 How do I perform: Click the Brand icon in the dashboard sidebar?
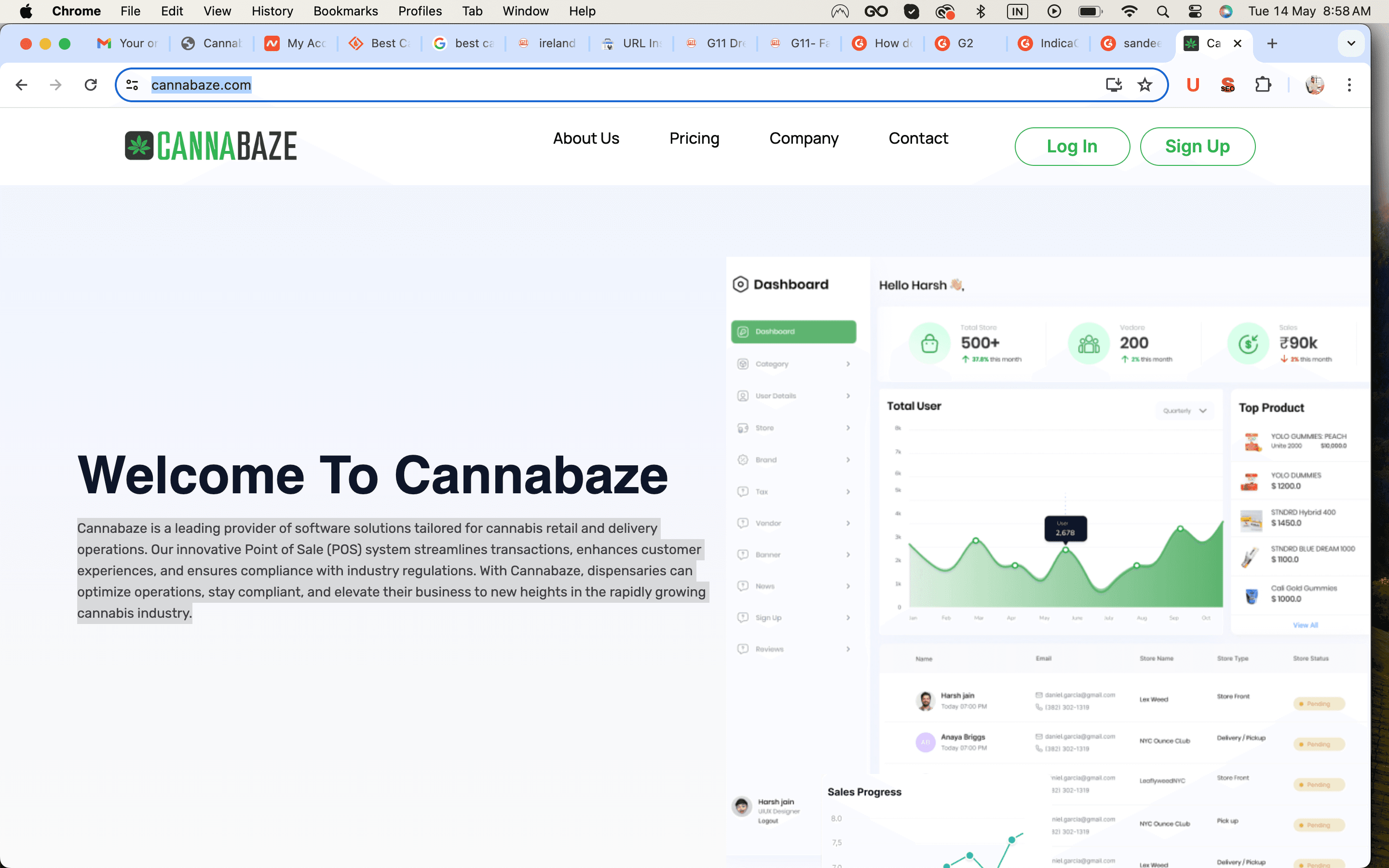(x=744, y=459)
